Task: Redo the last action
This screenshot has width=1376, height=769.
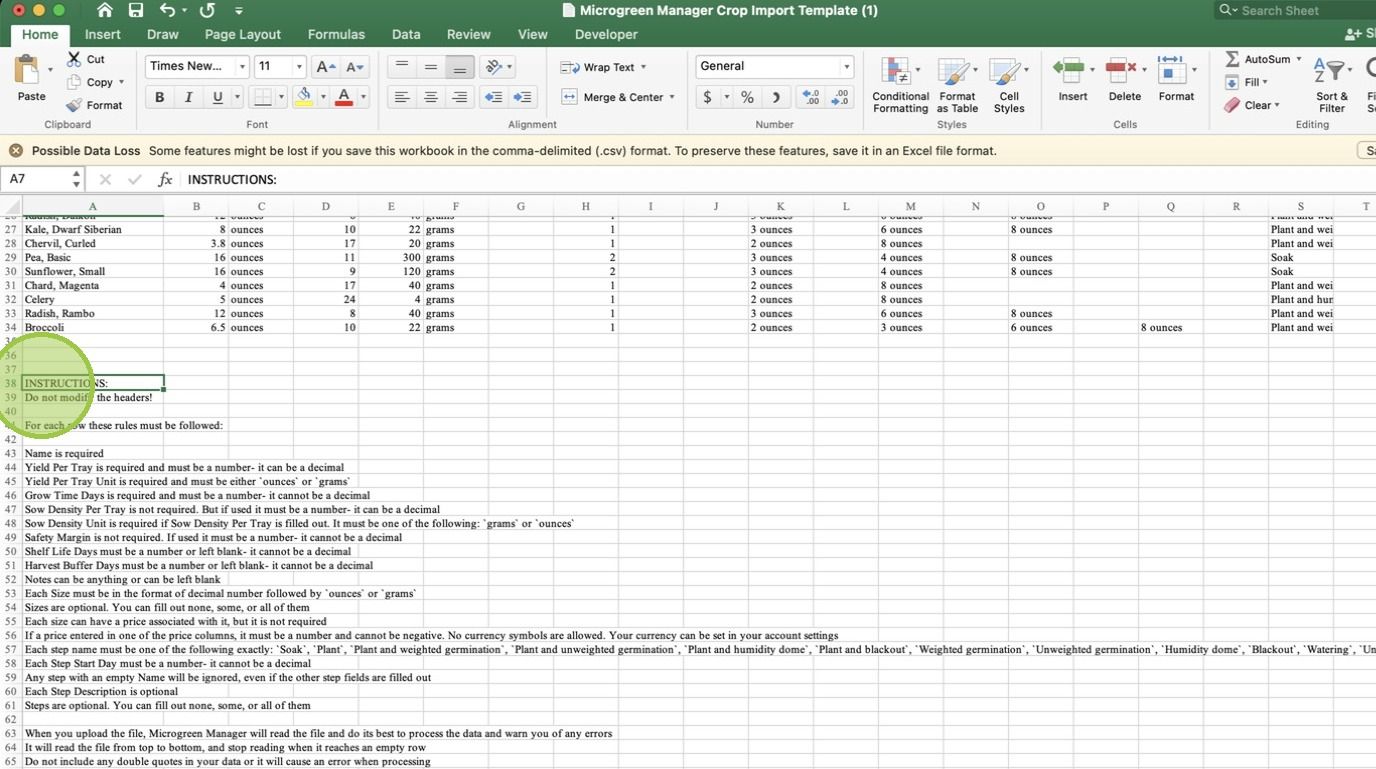Action: [207, 10]
